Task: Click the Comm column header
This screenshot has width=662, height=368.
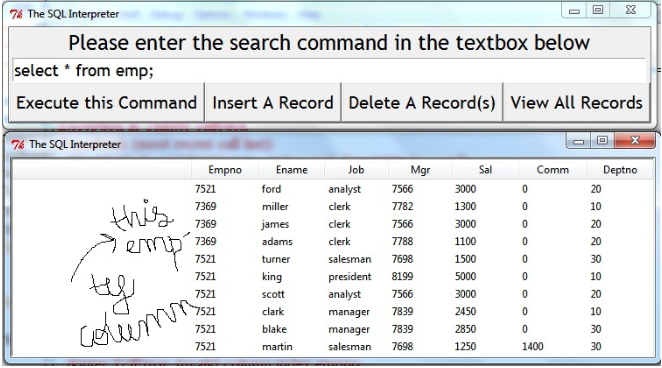Action: (x=553, y=170)
